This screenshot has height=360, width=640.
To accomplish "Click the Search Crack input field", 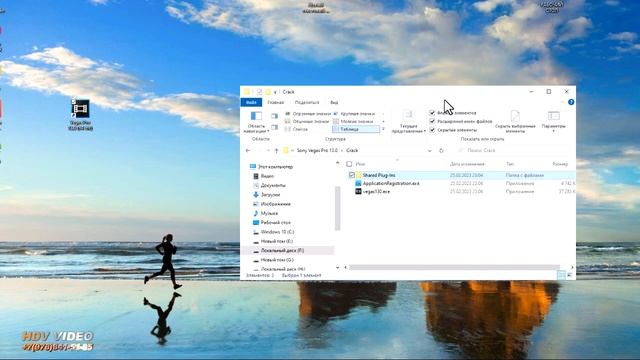I will click(x=514, y=151).
